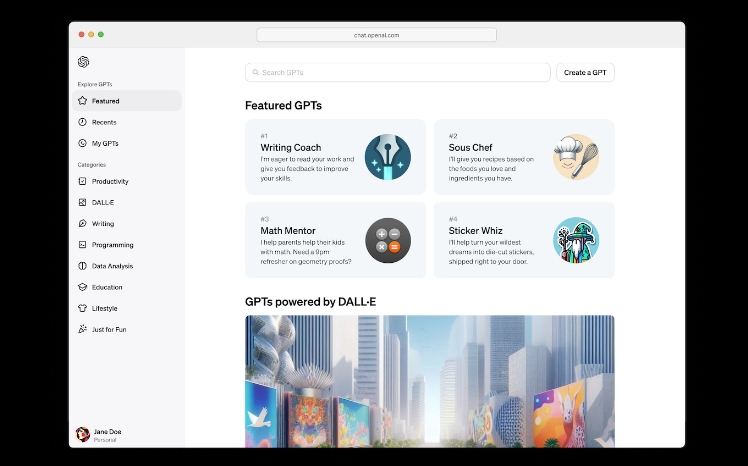
Task: Open the Sous Chef title
Action: (470, 147)
